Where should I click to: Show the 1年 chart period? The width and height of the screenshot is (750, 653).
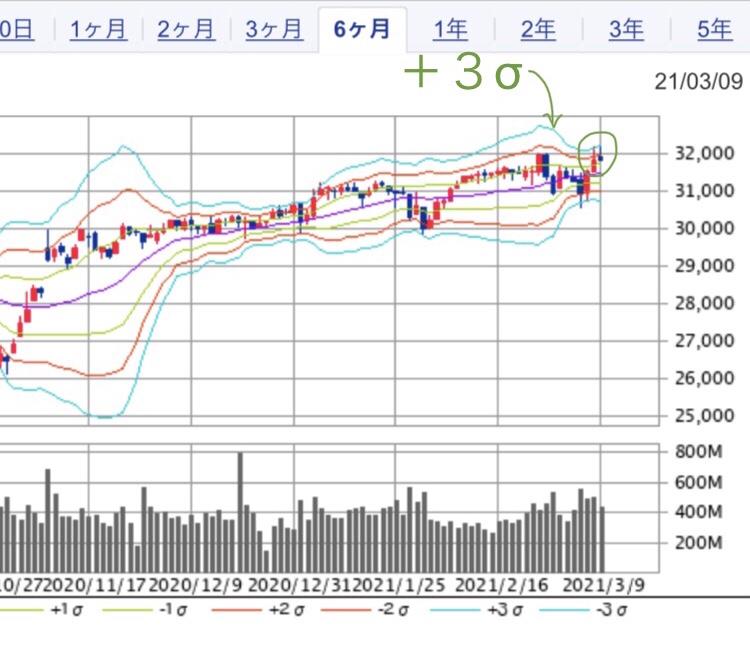(x=450, y=29)
